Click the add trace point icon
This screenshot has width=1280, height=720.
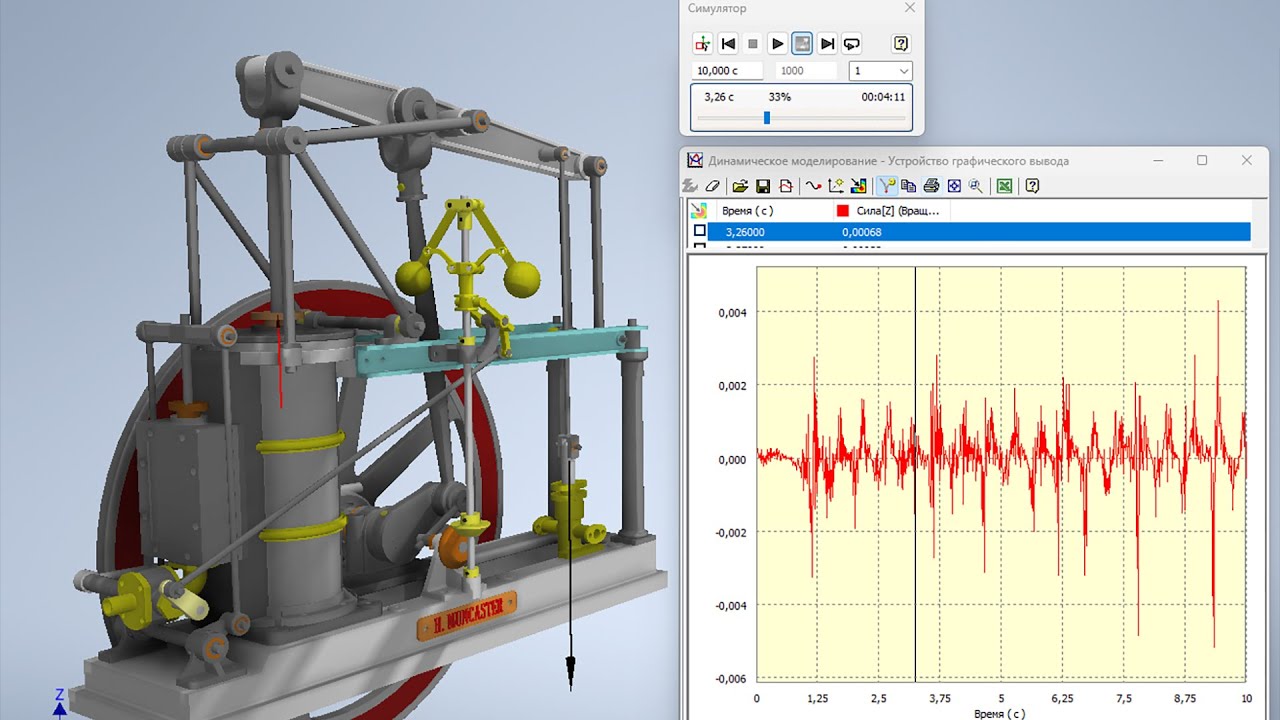[x=836, y=186]
